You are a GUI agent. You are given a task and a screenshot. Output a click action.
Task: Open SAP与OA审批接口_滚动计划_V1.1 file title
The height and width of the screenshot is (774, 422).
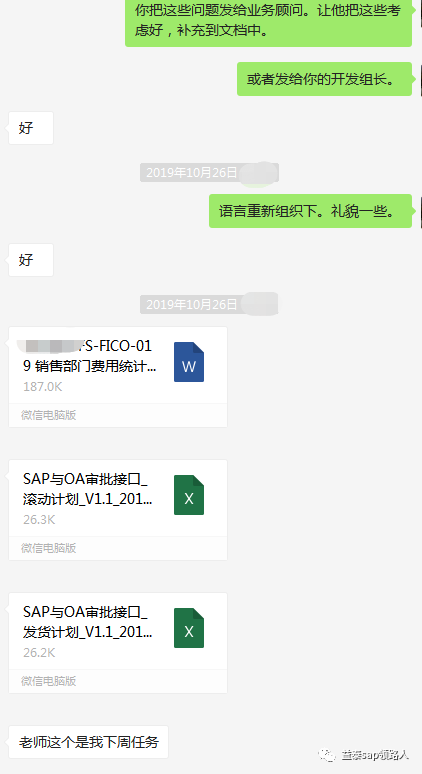pyautogui.click(x=88, y=489)
